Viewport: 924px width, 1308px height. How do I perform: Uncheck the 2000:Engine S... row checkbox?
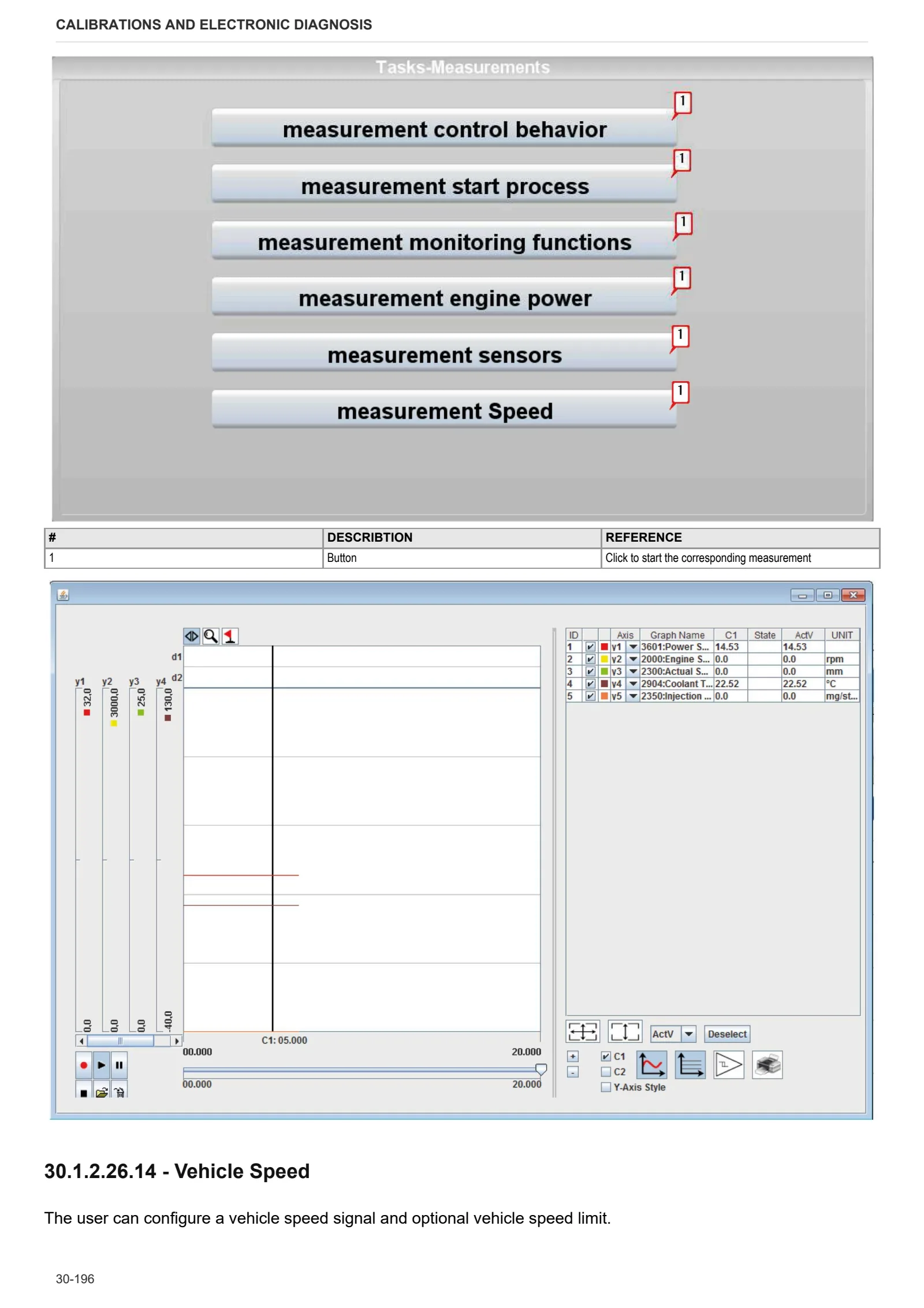(590, 659)
